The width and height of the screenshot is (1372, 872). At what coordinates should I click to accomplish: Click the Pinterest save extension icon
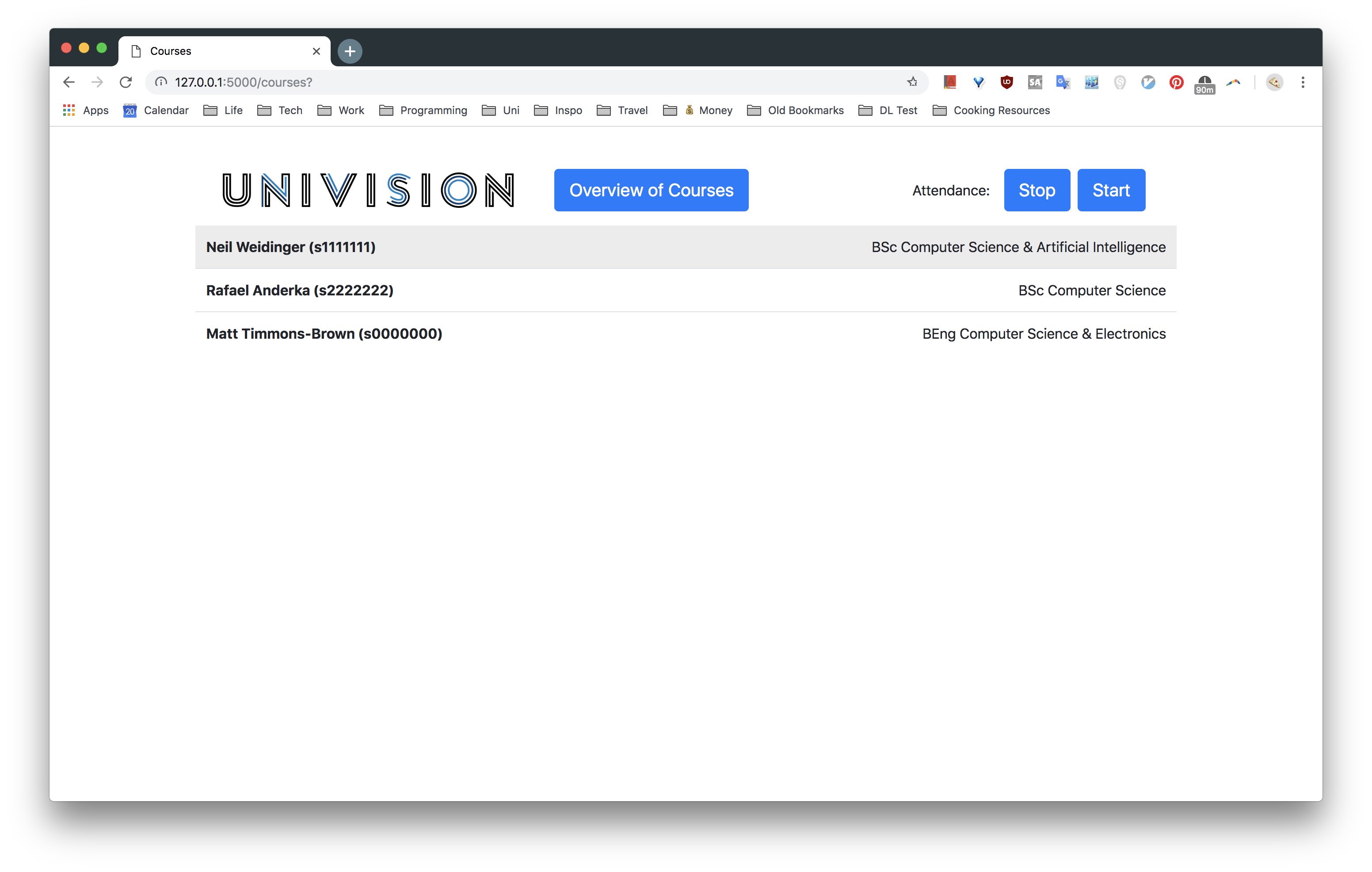point(1176,82)
